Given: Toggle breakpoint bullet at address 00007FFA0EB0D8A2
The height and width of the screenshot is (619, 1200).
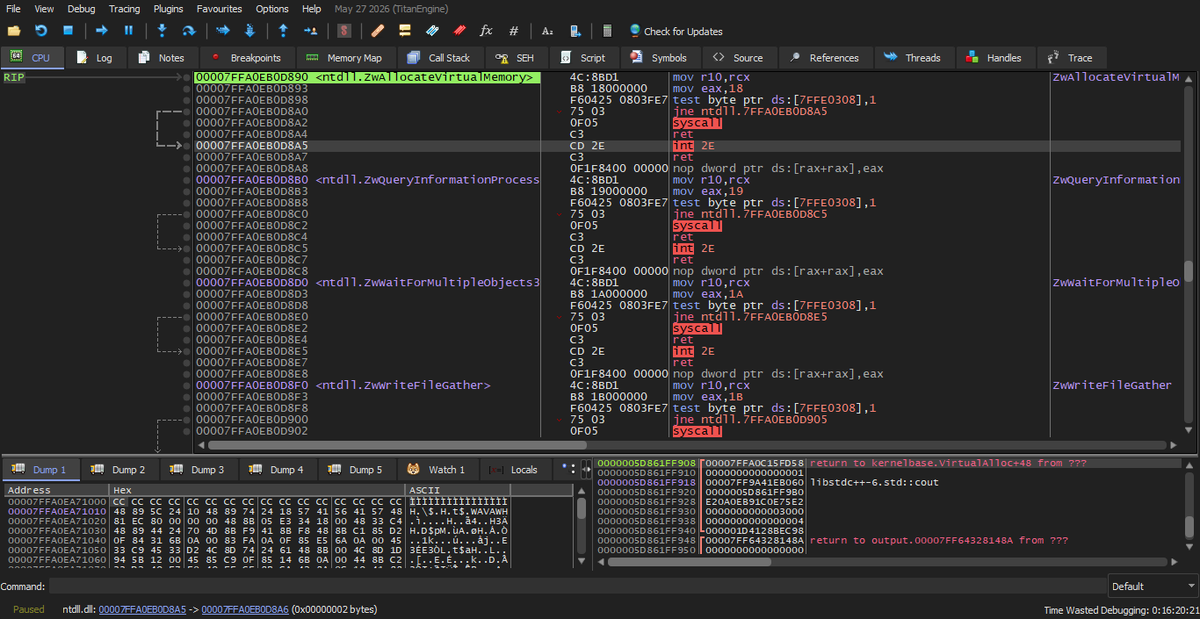Looking at the screenshot, I should point(188,122).
